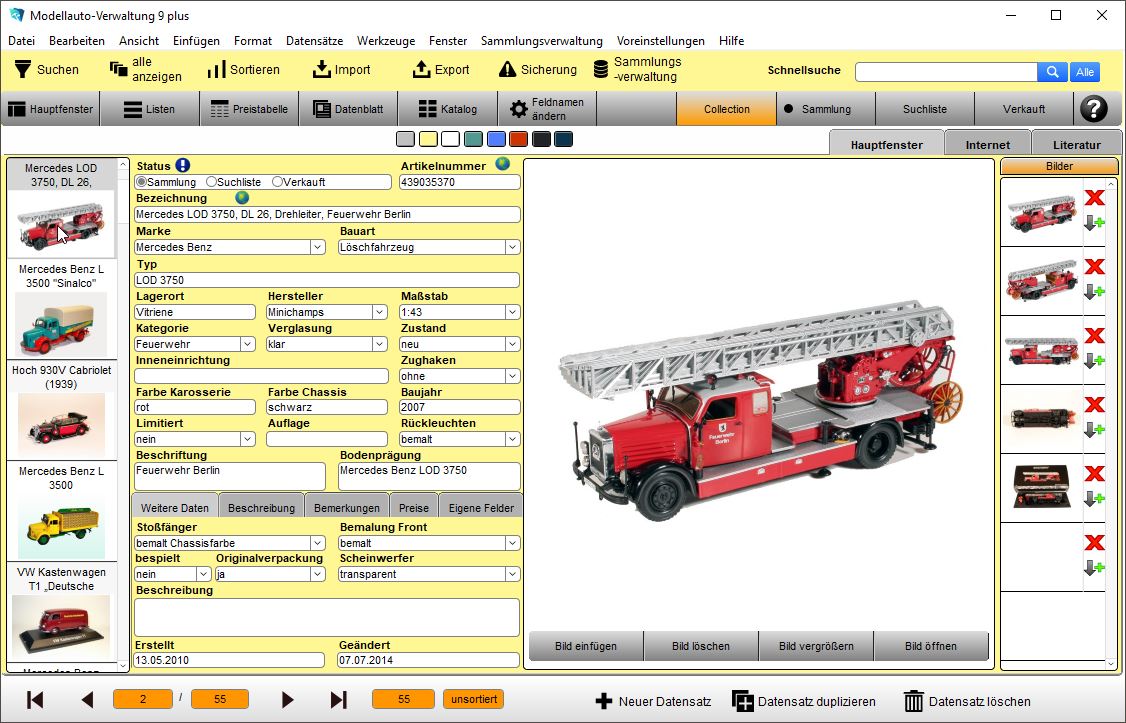Select the Sammlung status radio button
Image resolution: width=1126 pixels, height=723 pixels.
point(141,182)
